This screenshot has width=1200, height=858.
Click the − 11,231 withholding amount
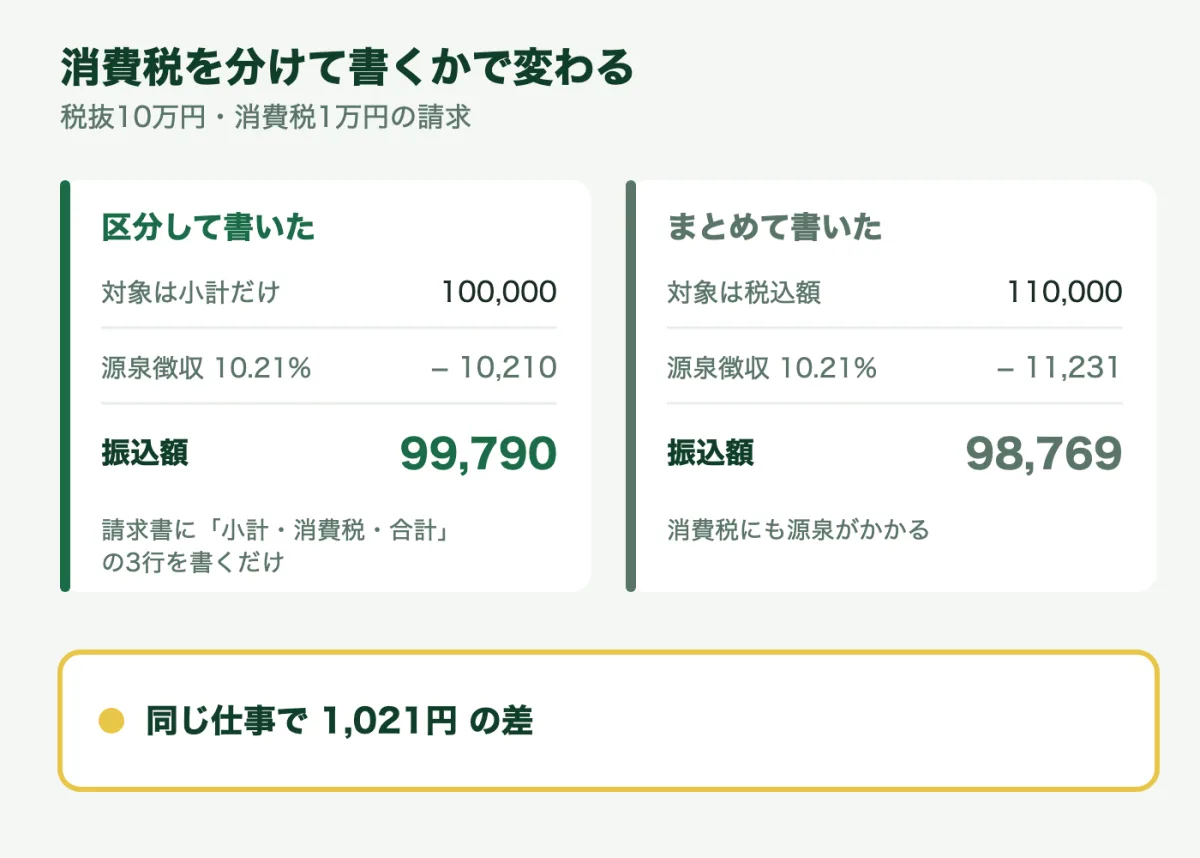[1059, 368]
